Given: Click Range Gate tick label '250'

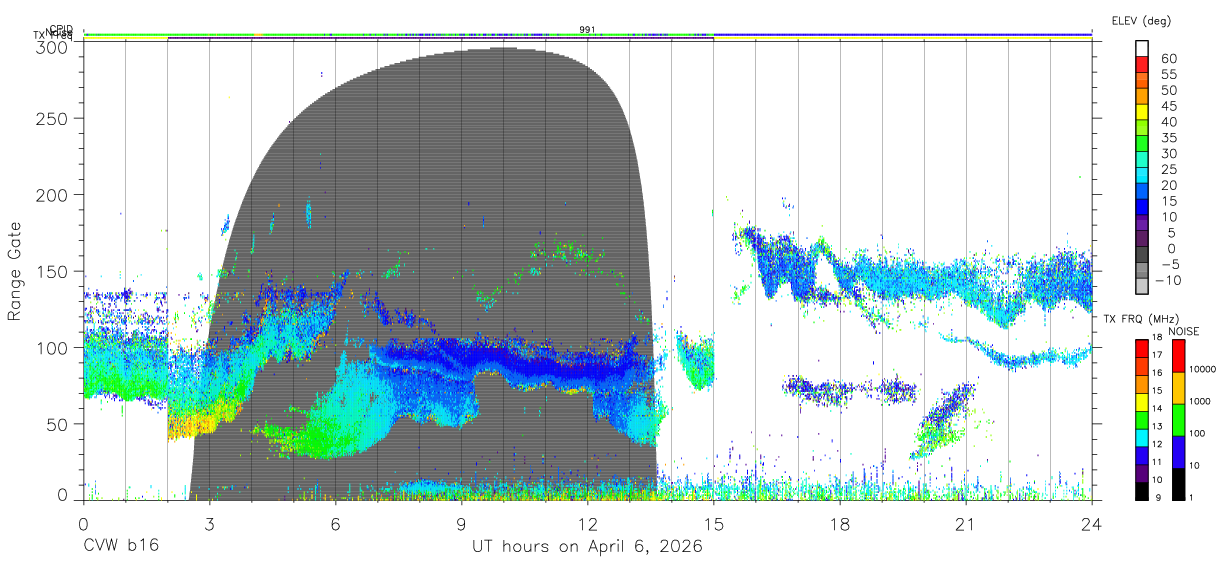Looking at the screenshot, I should (52, 118).
